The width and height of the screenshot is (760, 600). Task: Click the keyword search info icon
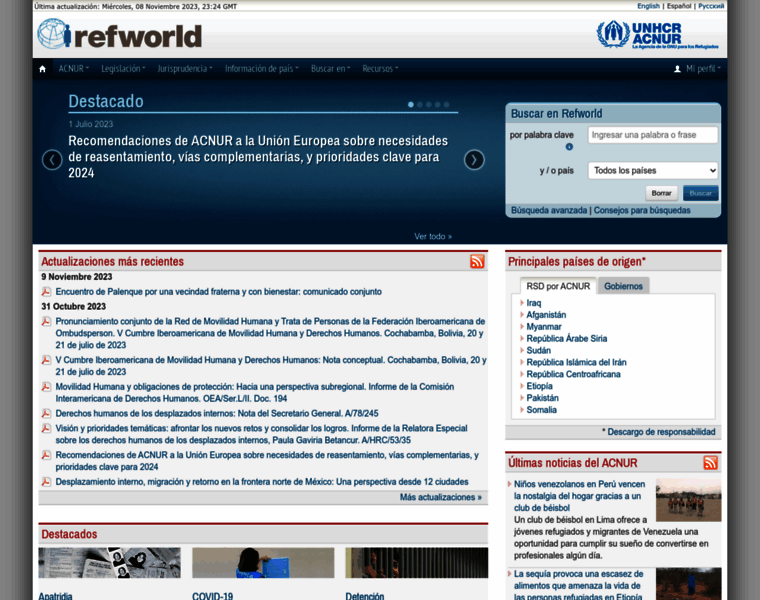pyautogui.click(x=569, y=147)
